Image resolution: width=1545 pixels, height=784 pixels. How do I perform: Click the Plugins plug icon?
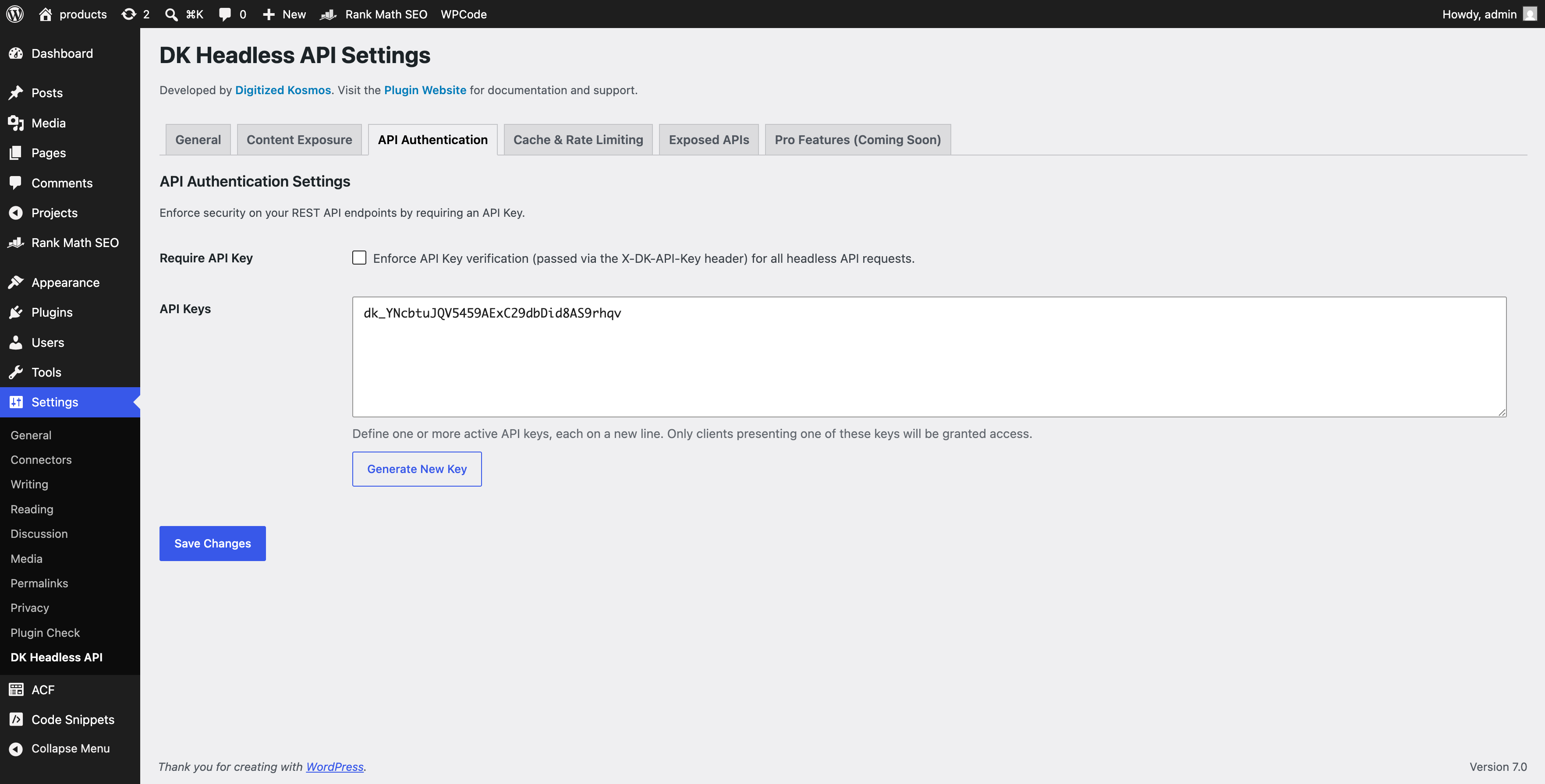tap(16, 312)
